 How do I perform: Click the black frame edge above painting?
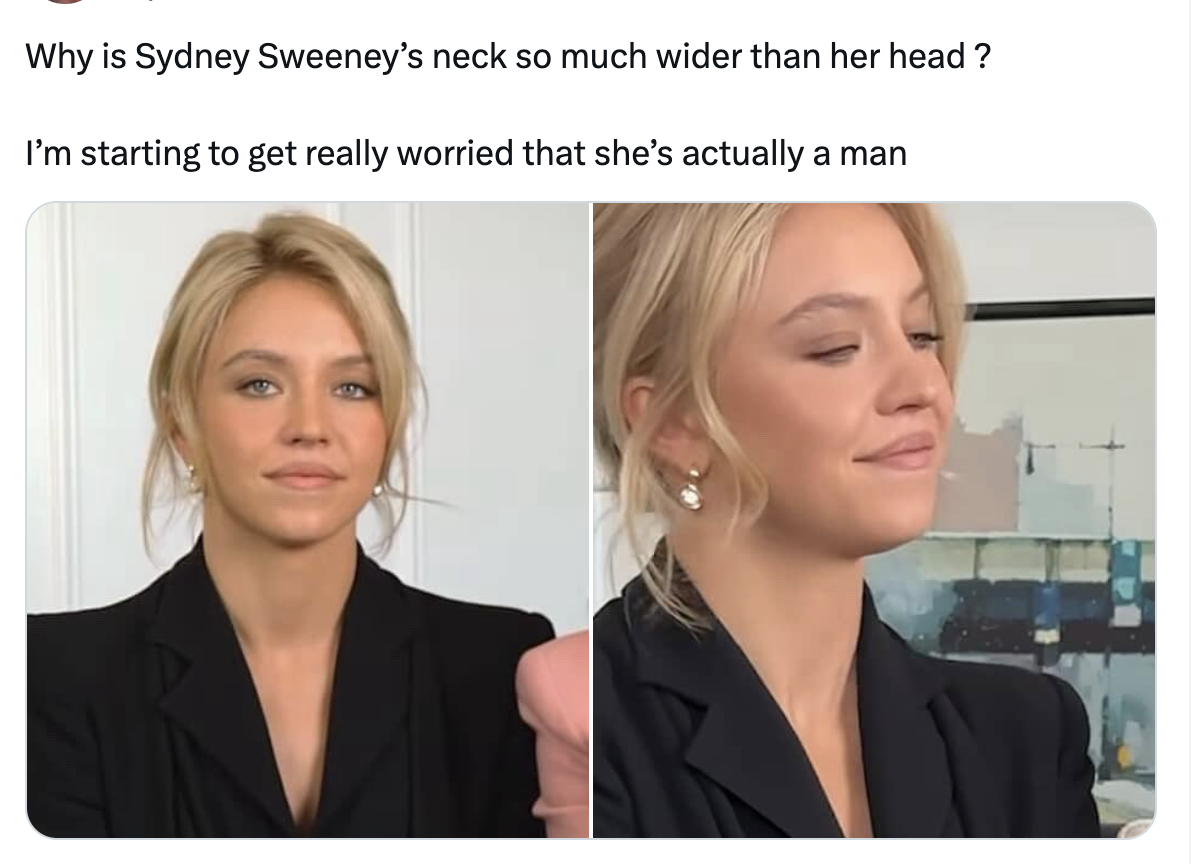pyautogui.click(x=1060, y=308)
